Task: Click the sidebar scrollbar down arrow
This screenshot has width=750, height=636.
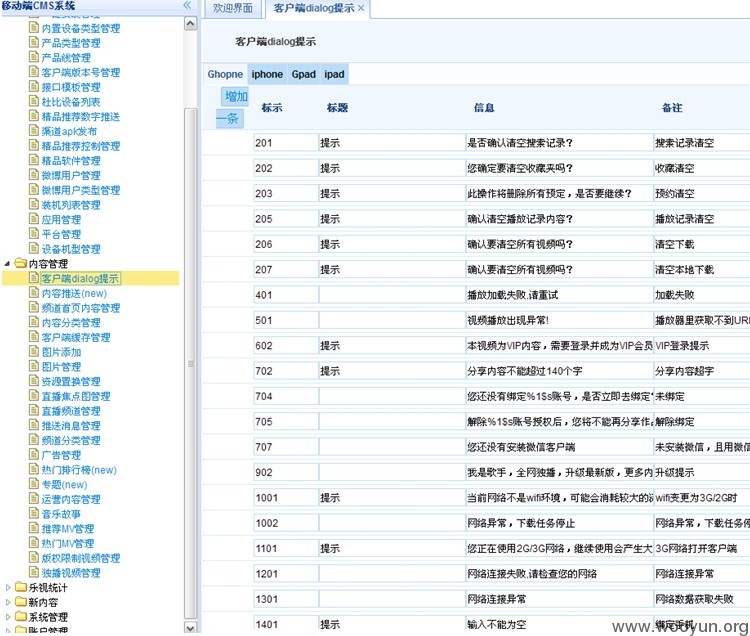Action: point(190,627)
